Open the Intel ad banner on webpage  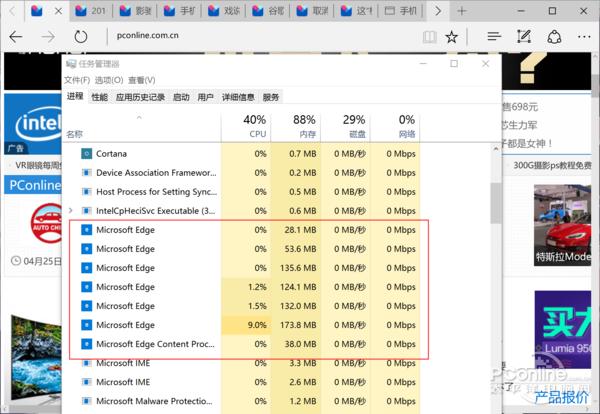click(33, 124)
